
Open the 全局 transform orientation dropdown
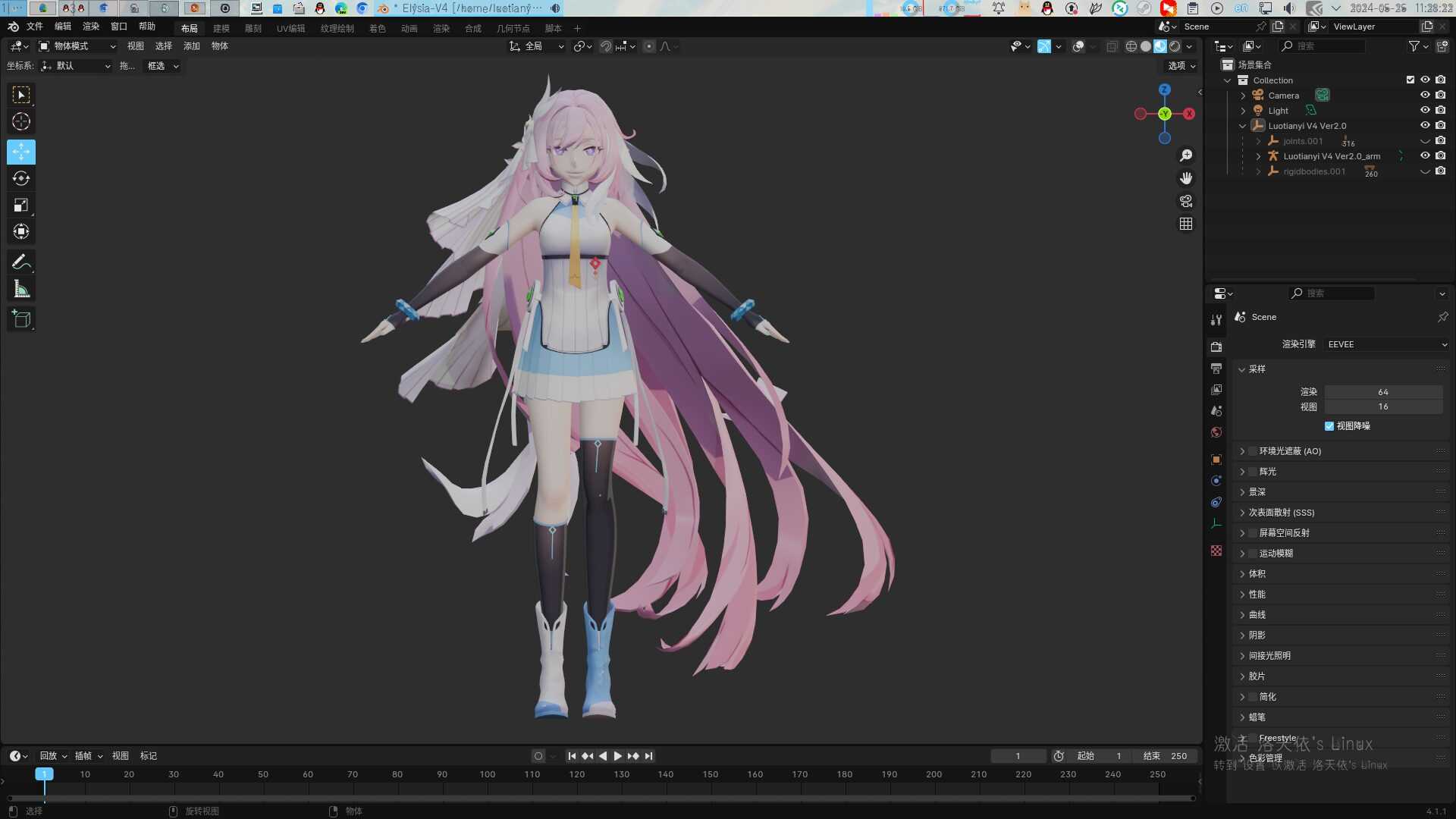(x=537, y=46)
